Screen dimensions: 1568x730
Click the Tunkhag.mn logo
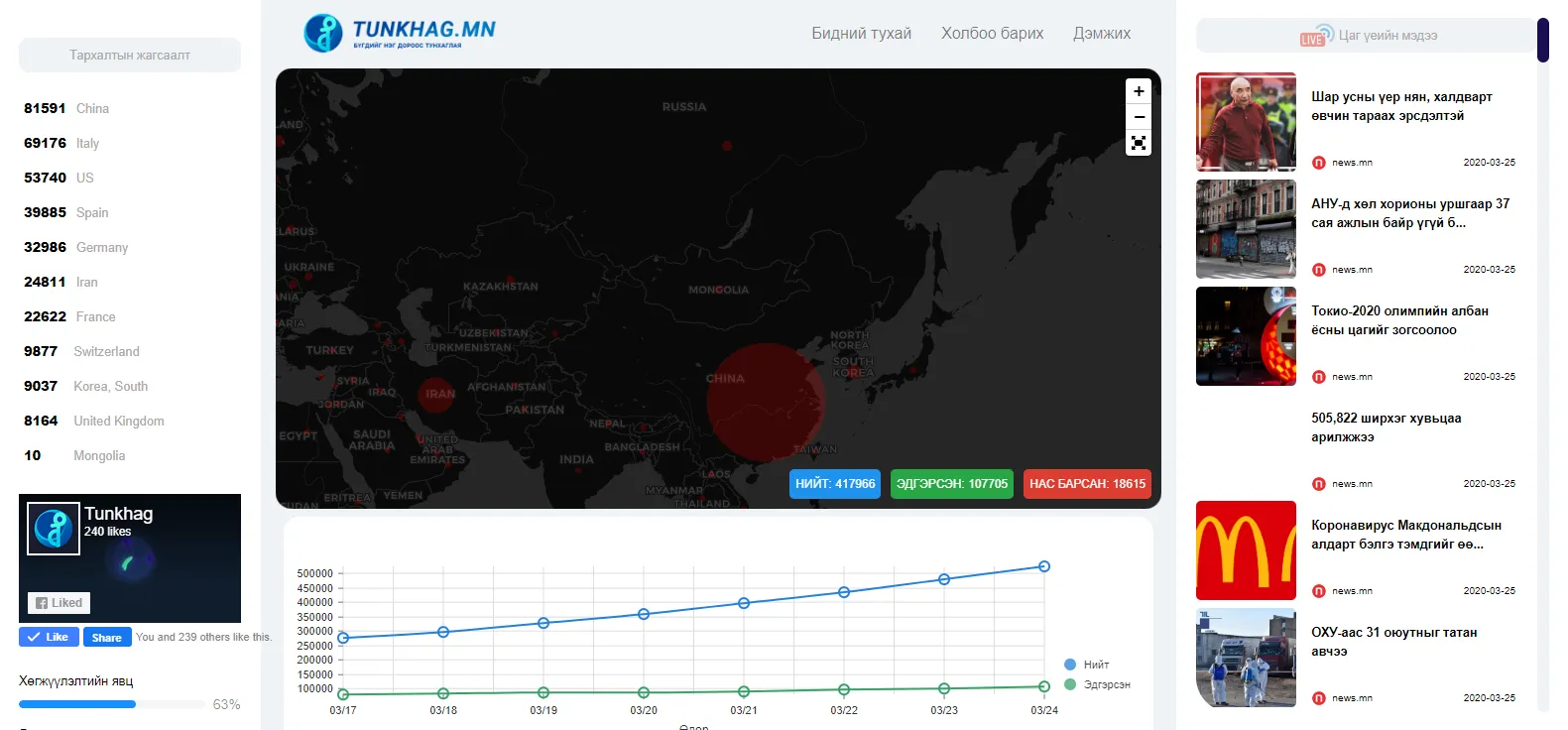[x=400, y=33]
